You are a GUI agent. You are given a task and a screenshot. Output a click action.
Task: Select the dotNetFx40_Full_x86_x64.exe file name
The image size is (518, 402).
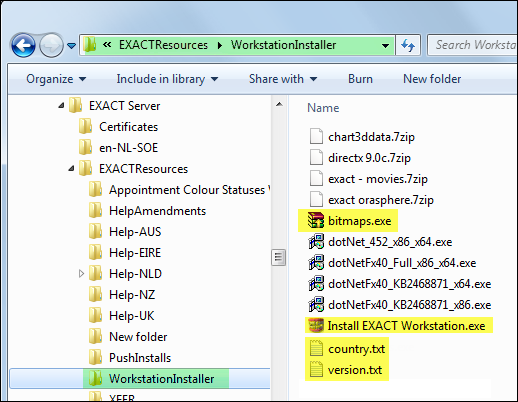point(402,263)
